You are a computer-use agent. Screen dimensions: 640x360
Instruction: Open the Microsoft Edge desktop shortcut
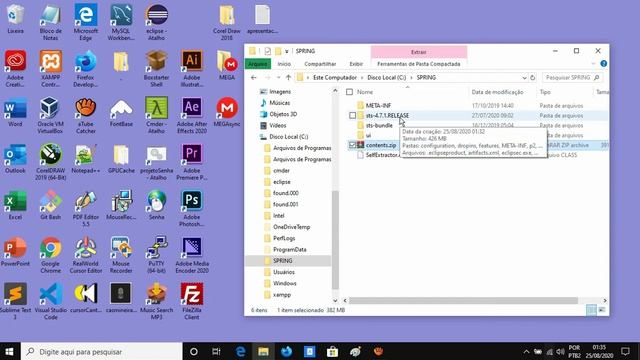coord(86,22)
